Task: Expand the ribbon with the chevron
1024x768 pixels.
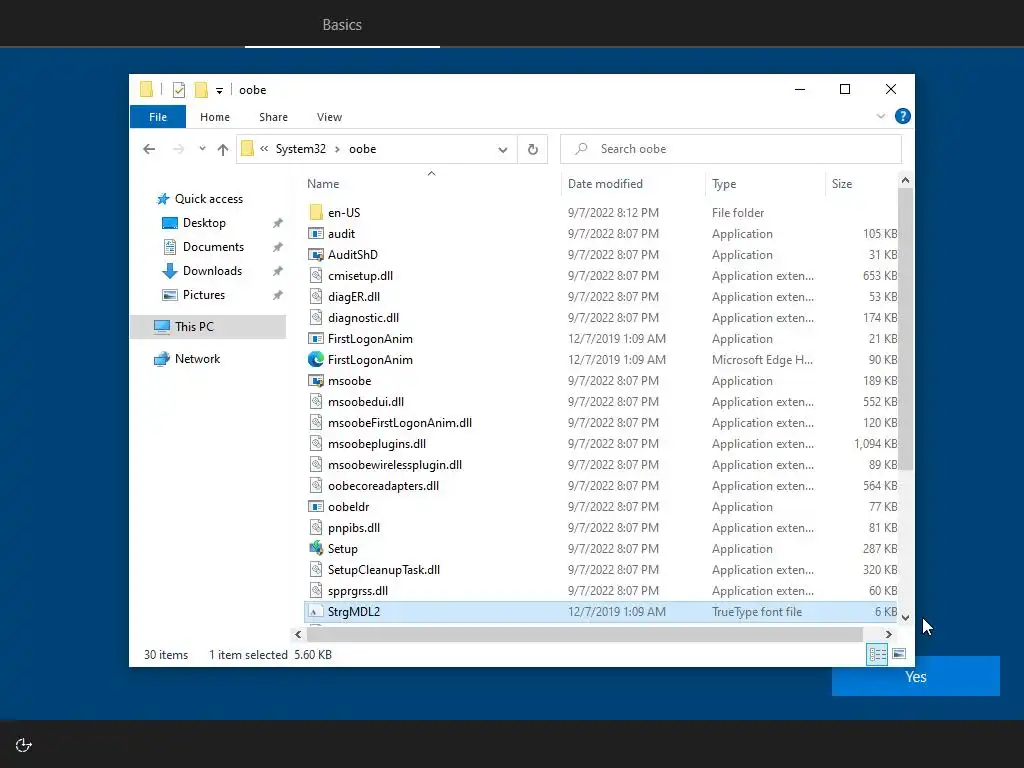Action: [x=880, y=116]
